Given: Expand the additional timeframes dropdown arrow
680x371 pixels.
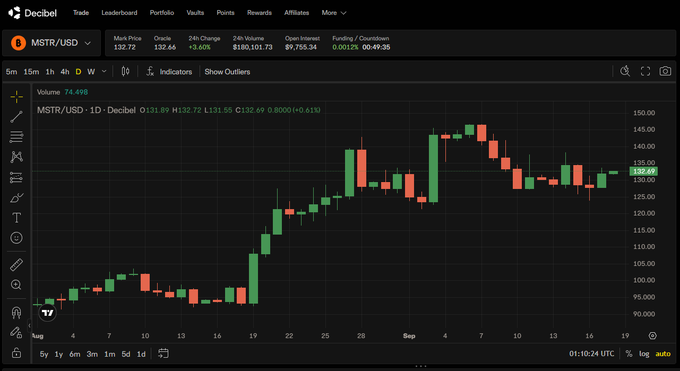Looking at the screenshot, I should 104,71.
